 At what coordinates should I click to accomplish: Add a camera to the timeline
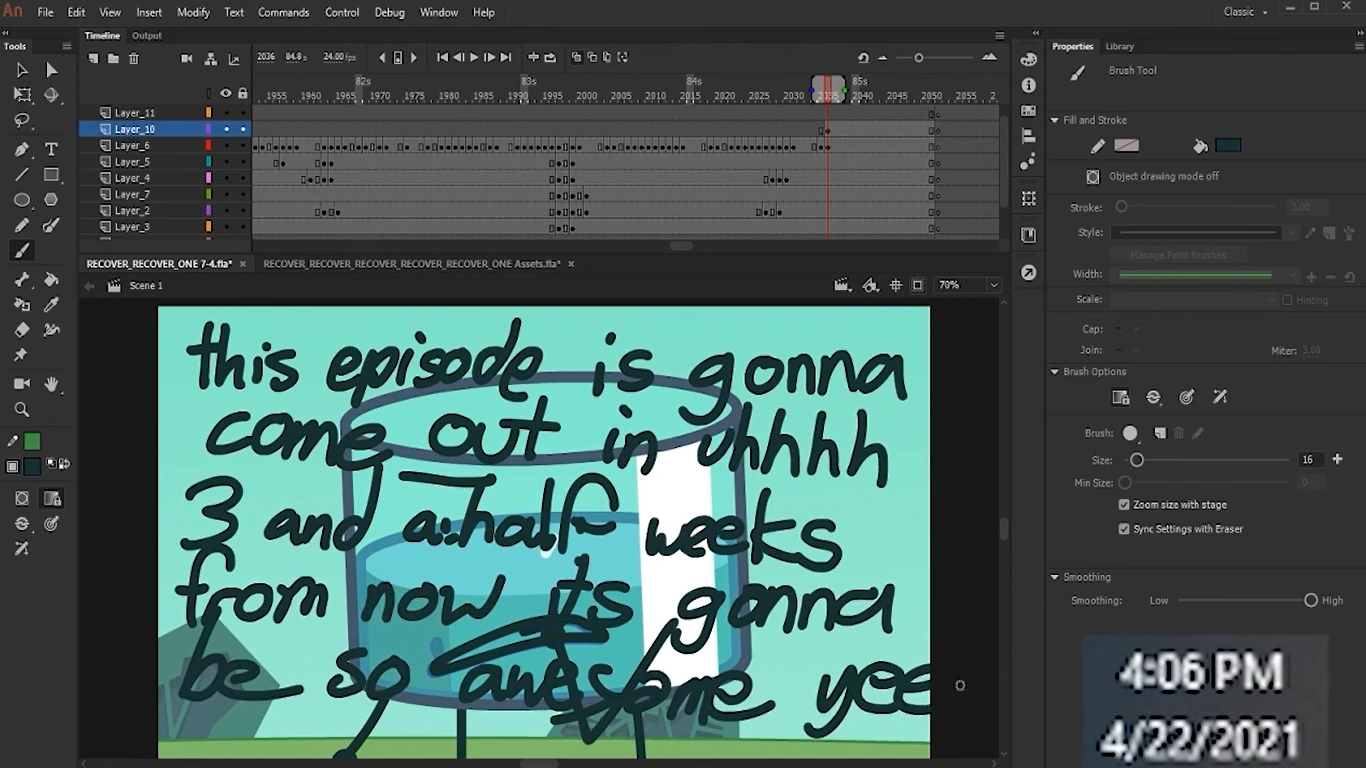click(x=186, y=59)
